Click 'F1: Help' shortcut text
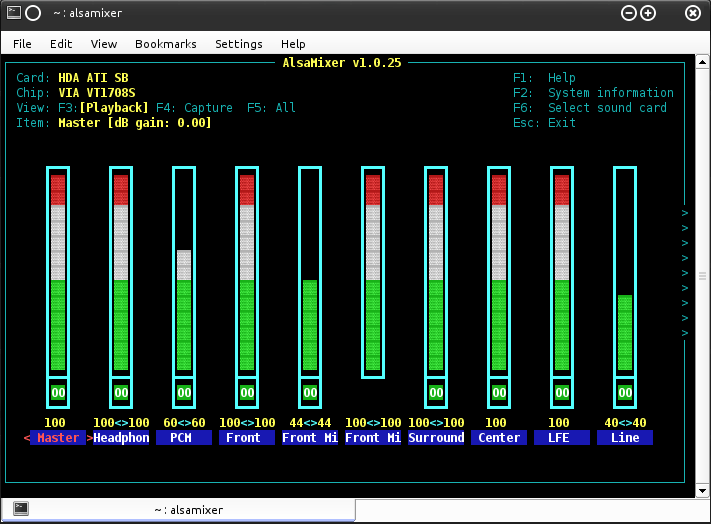The height and width of the screenshot is (524, 711). coord(544,78)
